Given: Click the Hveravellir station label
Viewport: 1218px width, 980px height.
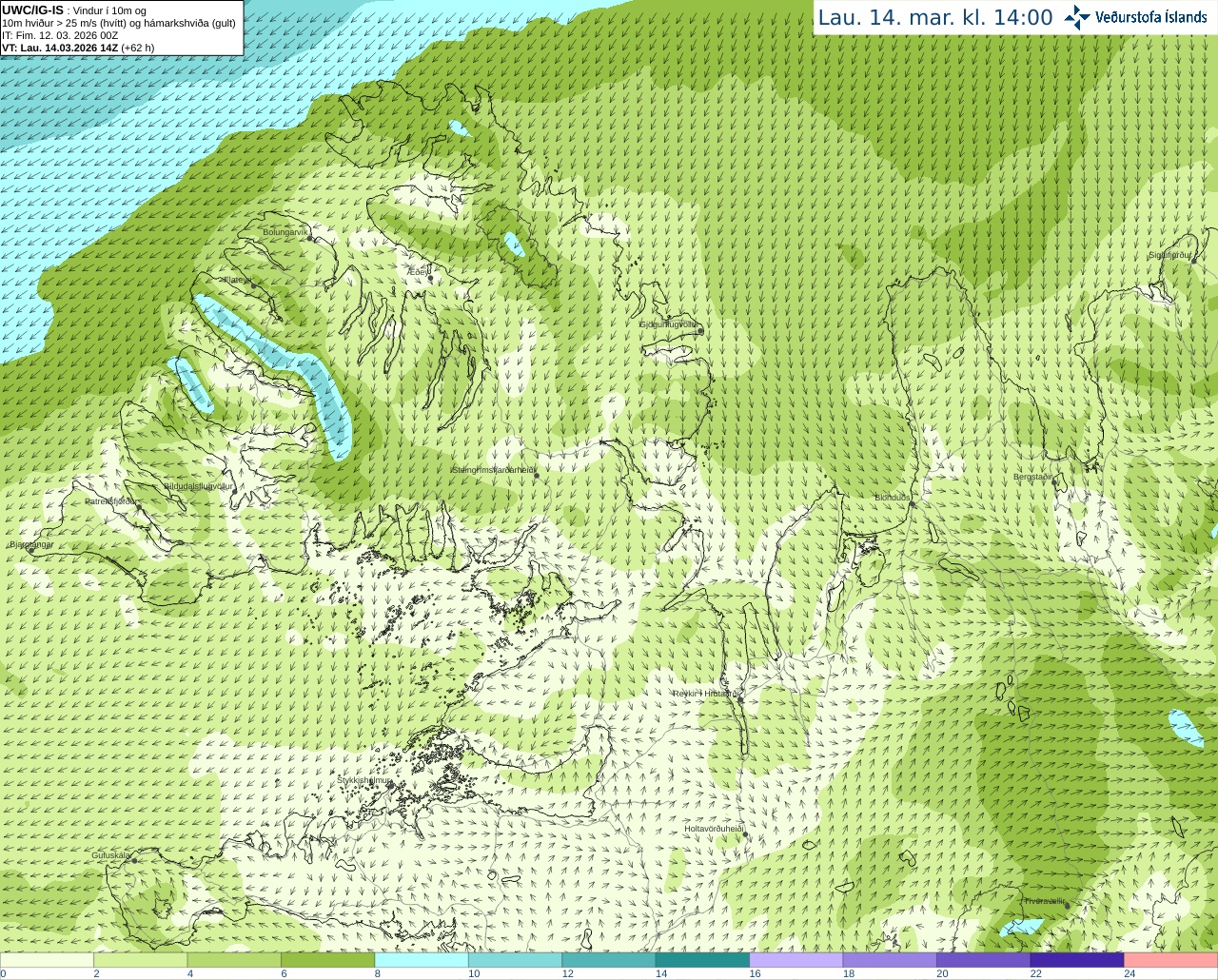Looking at the screenshot, I should pos(1044,901).
